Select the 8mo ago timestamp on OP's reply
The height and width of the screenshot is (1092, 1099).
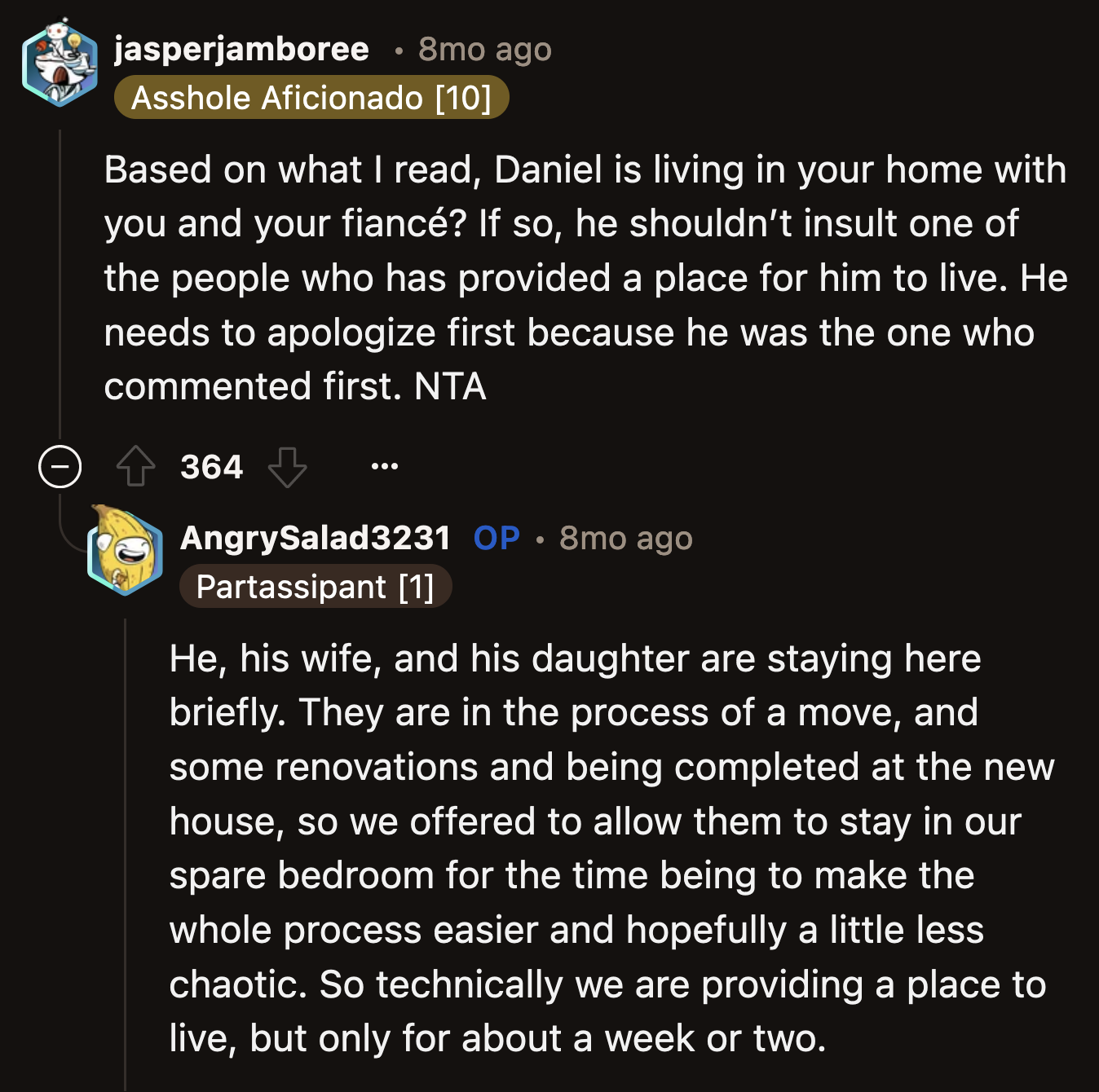(x=625, y=538)
